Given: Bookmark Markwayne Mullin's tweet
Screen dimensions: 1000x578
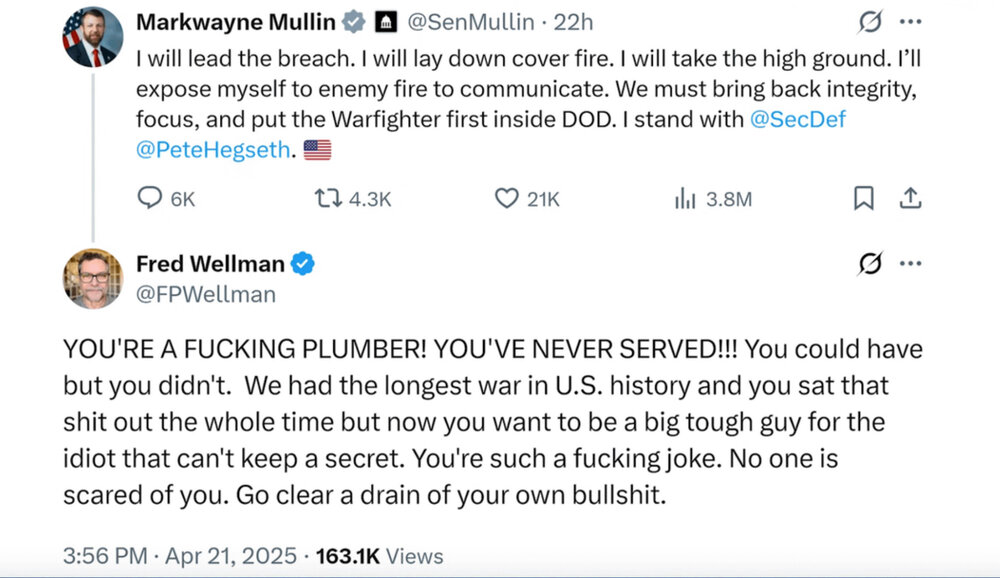Looking at the screenshot, I should (x=863, y=199).
